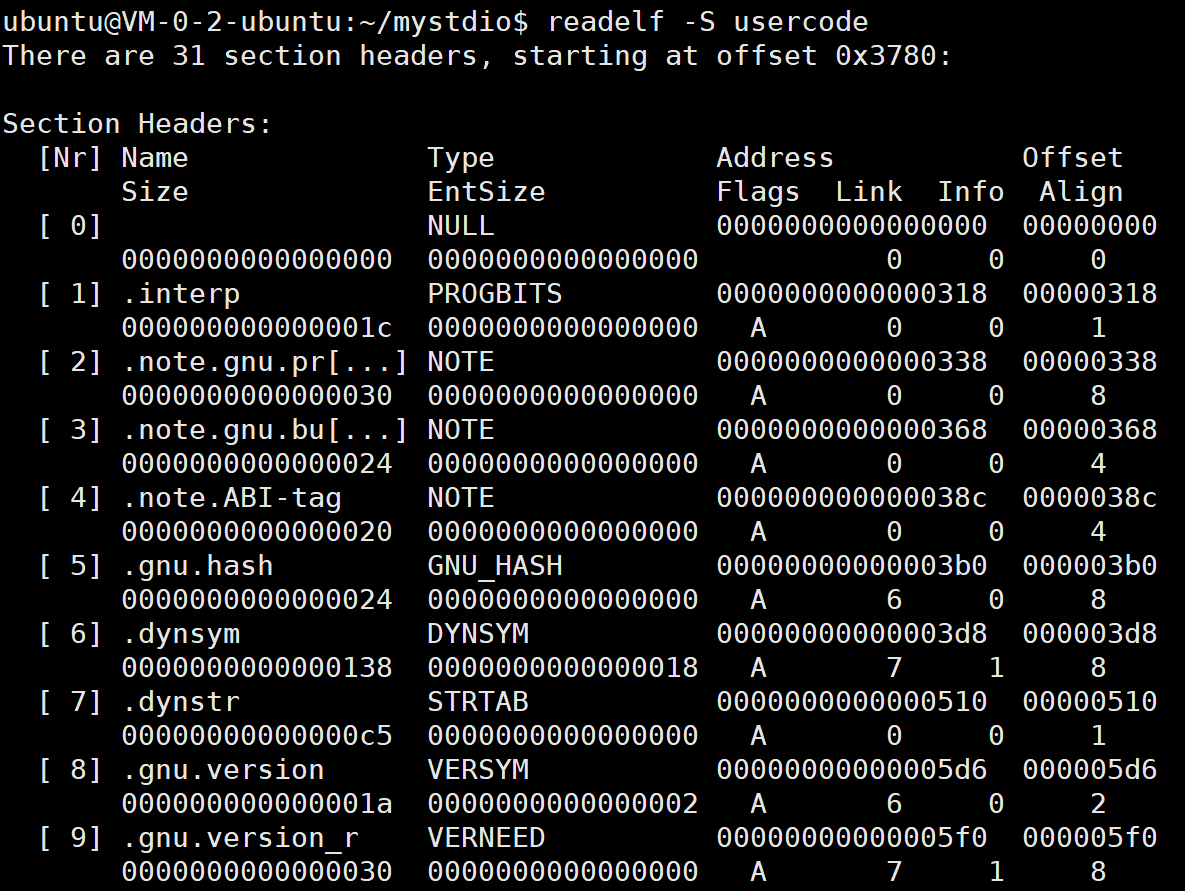The width and height of the screenshot is (1185, 891).
Task: Click the Link value '7' on .dynsym row
Action: [x=894, y=667]
